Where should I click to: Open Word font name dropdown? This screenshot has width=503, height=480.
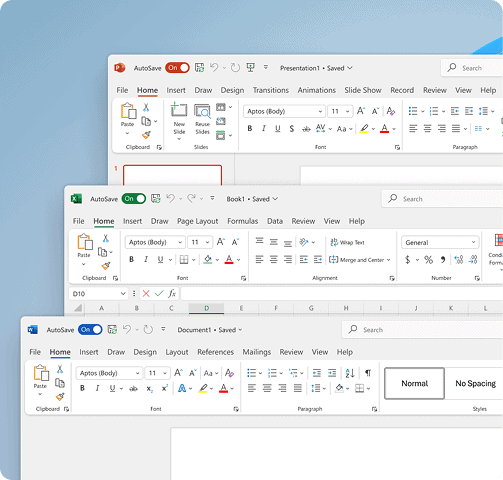pos(137,373)
